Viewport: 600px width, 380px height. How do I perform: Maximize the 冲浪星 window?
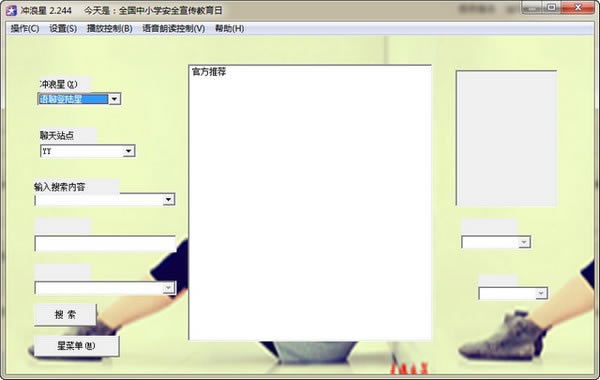[x=551, y=7]
